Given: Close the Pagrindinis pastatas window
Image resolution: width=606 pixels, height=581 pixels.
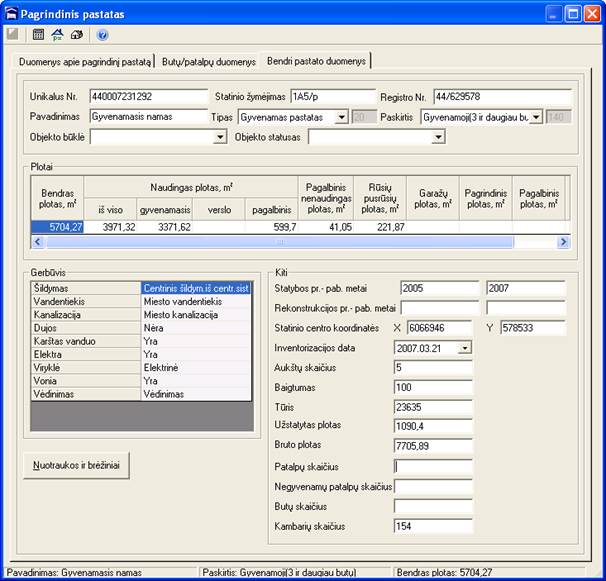Looking at the screenshot, I should [592, 14].
